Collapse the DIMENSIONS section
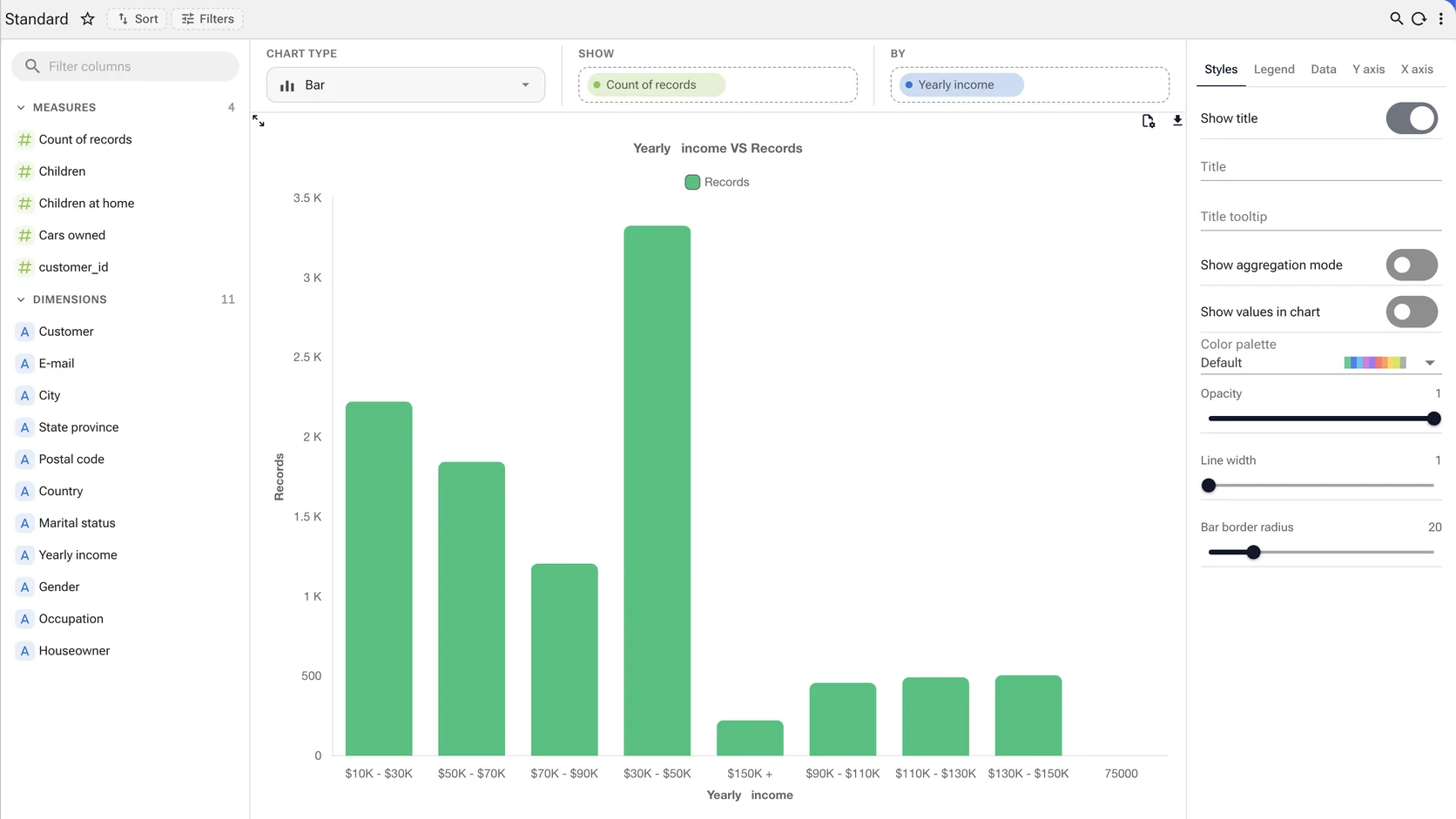The width and height of the screenshot is (1456, 819). pos(21,299)
